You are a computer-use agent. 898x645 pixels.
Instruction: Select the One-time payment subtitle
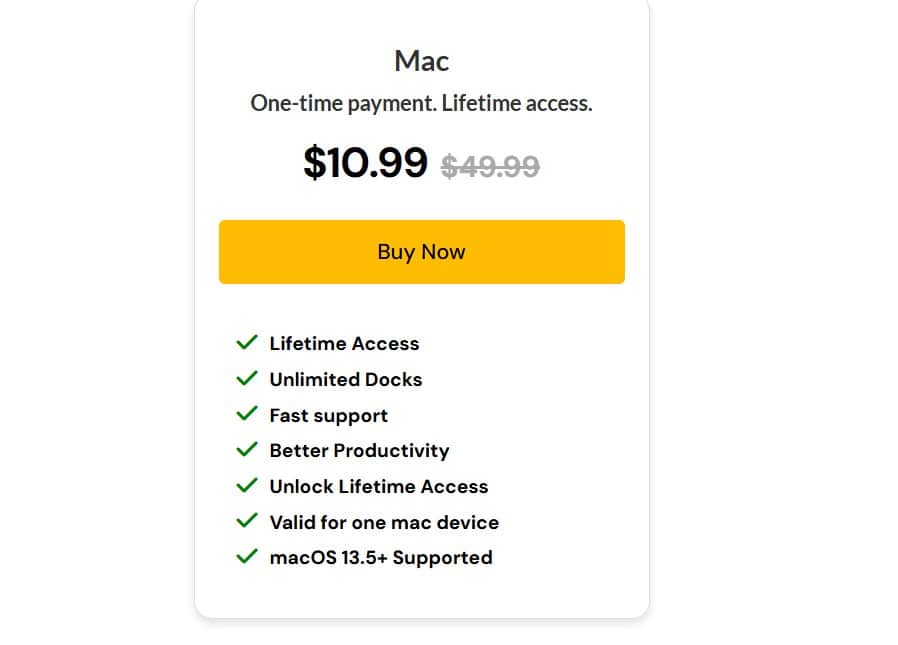point(421,103)
